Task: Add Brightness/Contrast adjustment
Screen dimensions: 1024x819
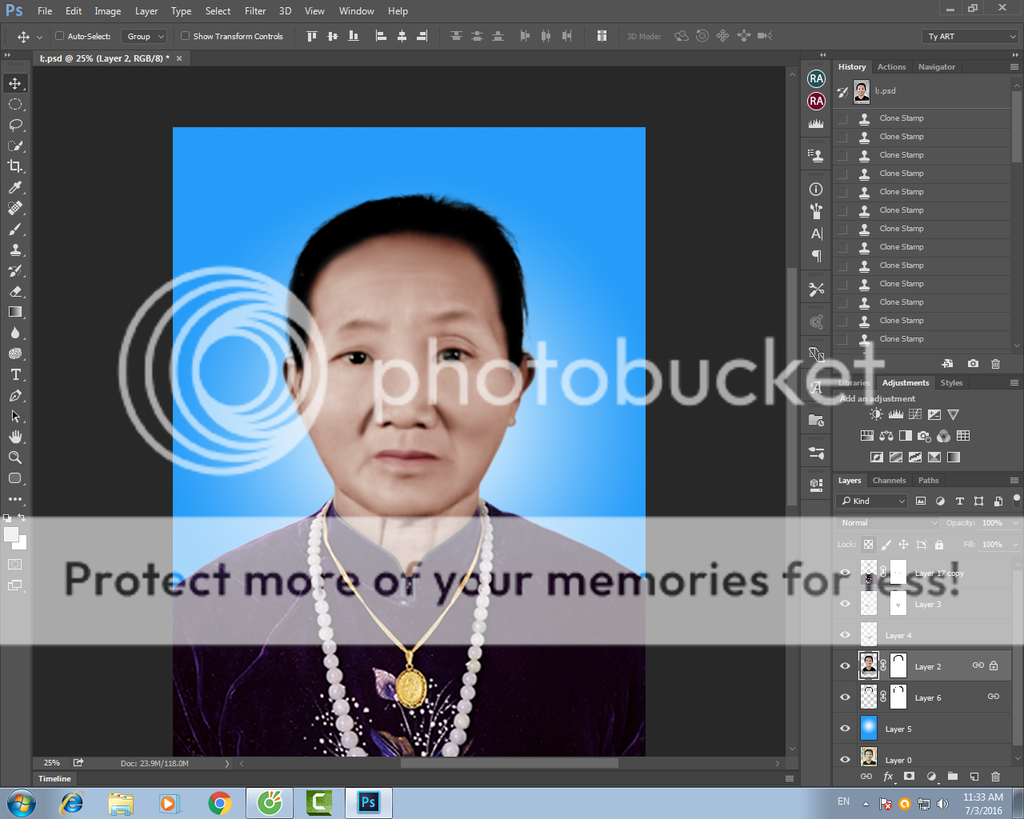Action: [x=876, y=414]
